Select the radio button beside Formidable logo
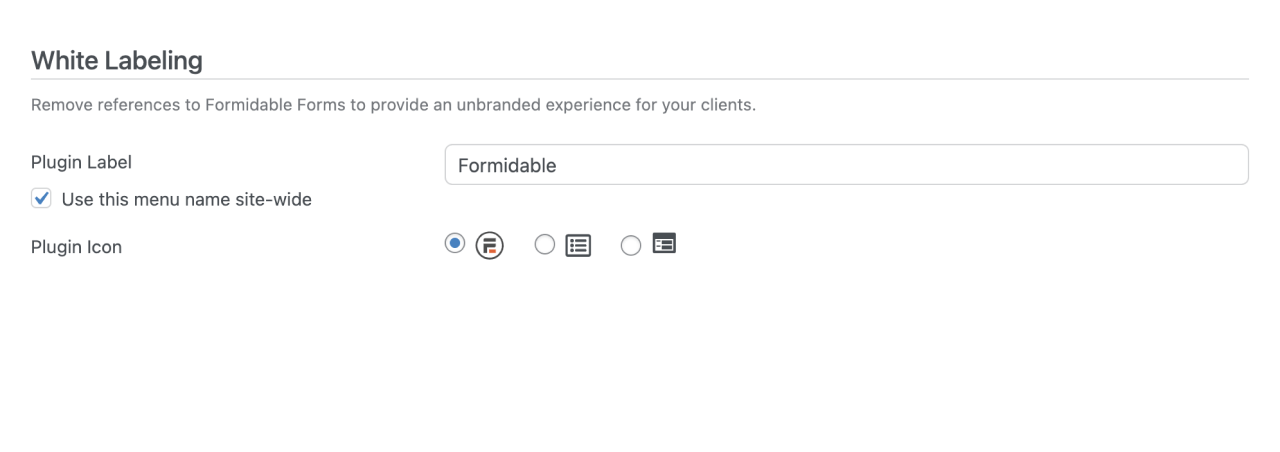The width and height of the screenshot is (1280, 452). tap(455, 243)
